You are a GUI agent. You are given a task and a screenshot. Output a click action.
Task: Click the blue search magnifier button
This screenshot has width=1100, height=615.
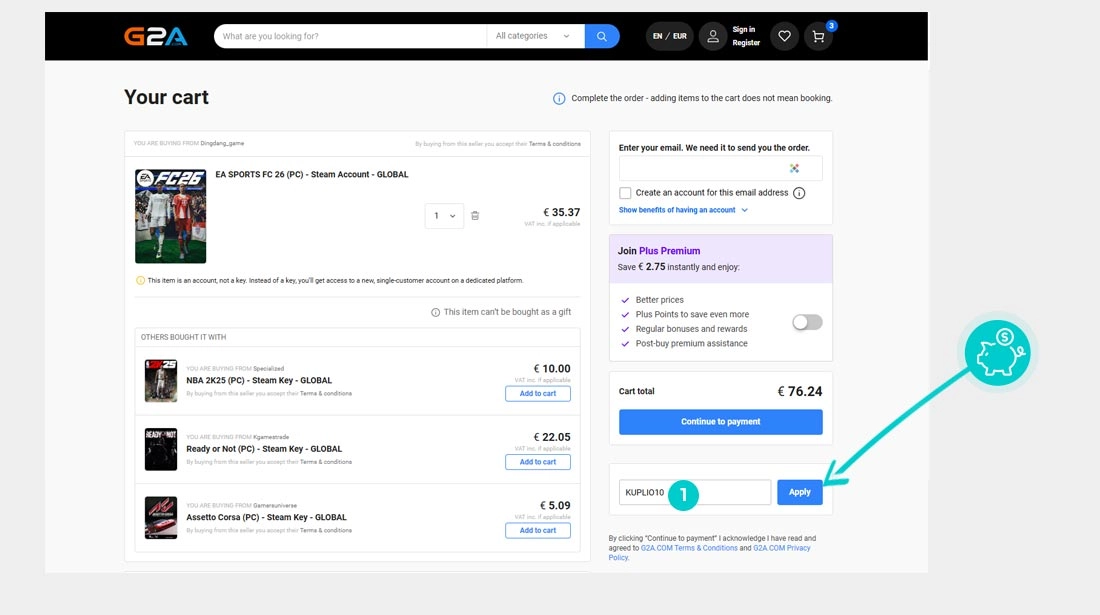pos(602,37)
